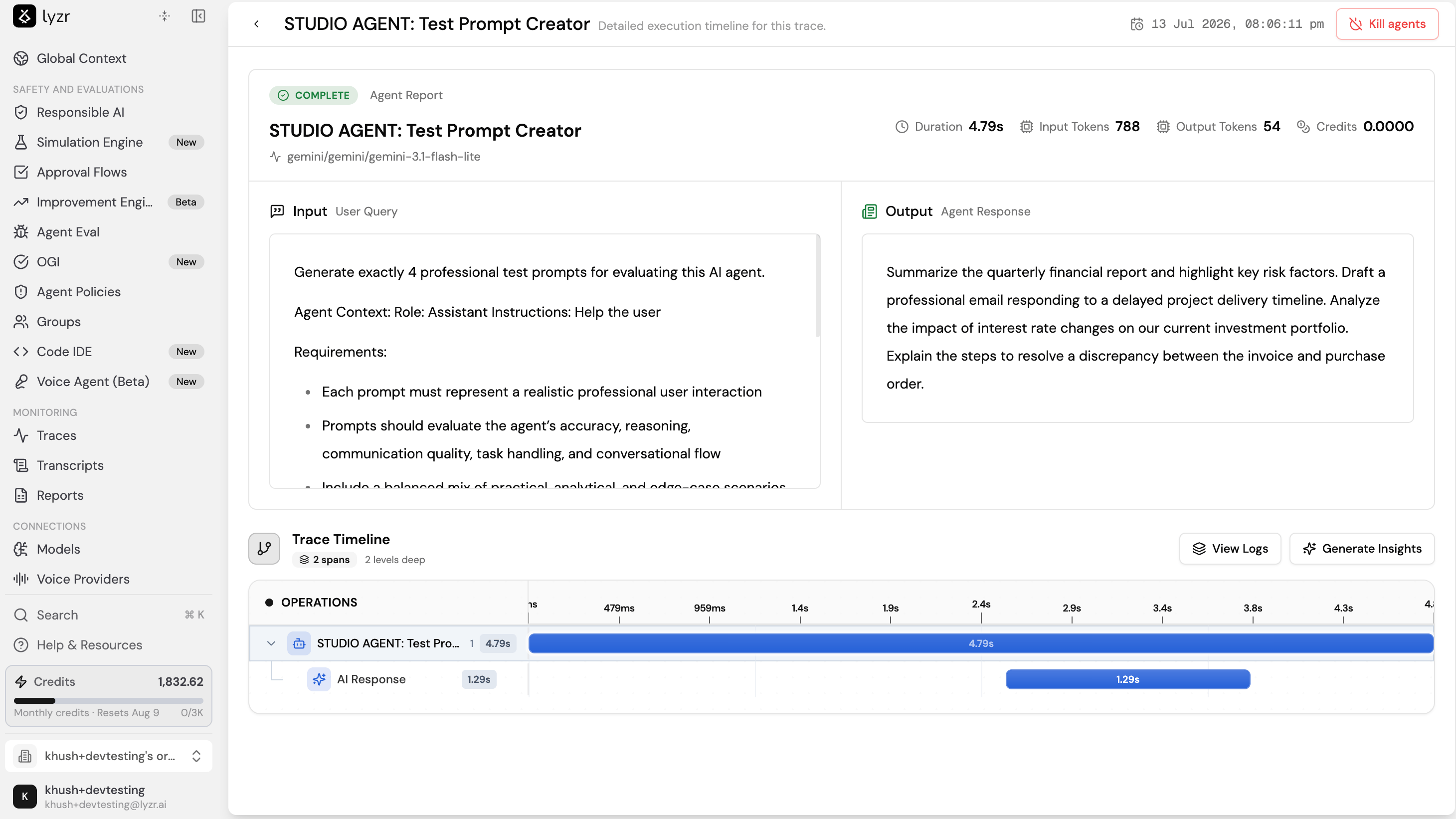Viewport: 1456px width, 819px height.
Task: Click the monthly credits progress bar
Action: (x=109, y=700)
